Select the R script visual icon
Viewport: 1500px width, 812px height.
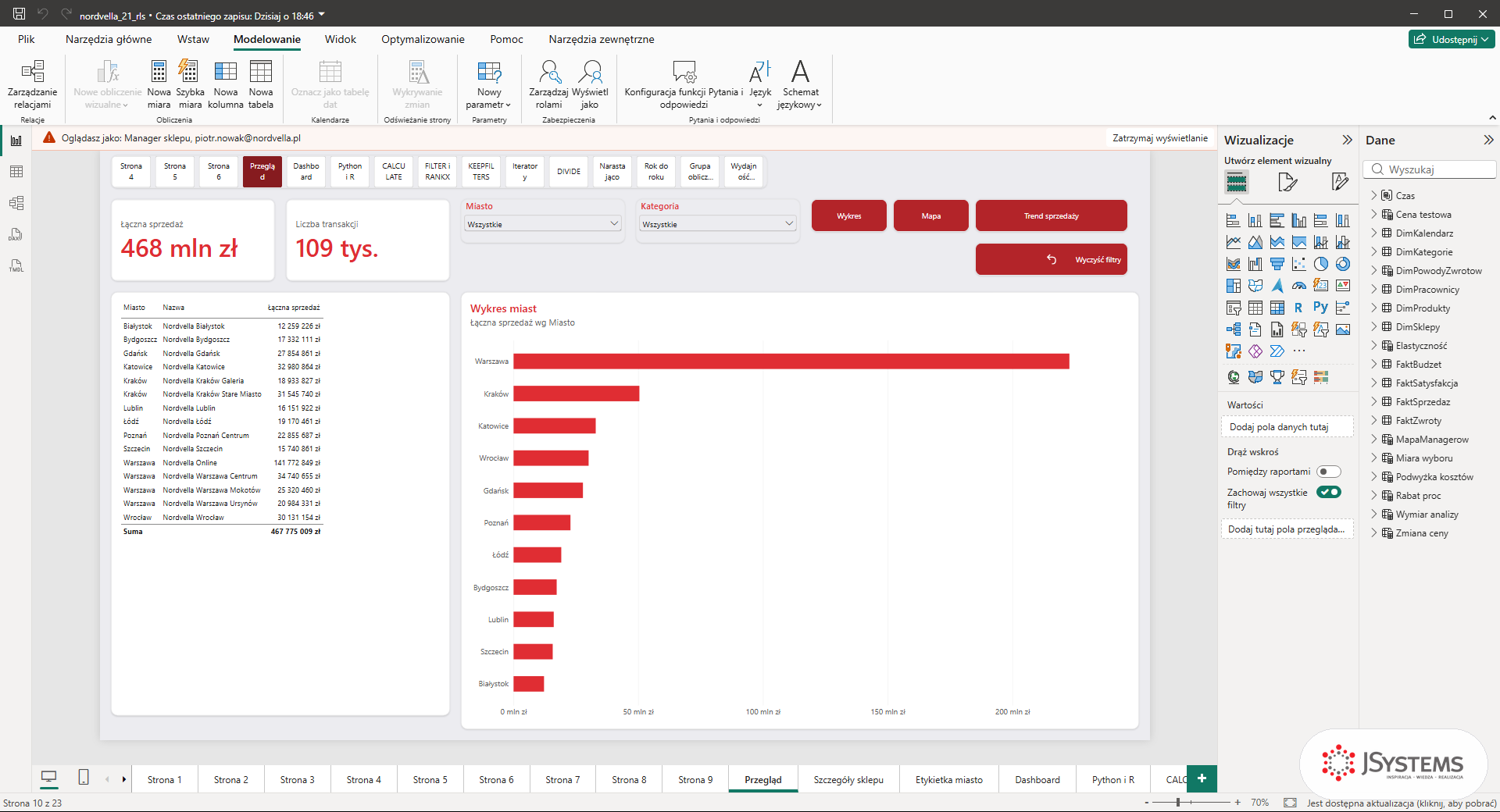1298,308
